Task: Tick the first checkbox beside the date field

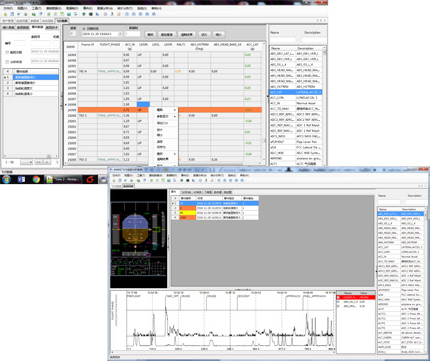Action: 7,52
